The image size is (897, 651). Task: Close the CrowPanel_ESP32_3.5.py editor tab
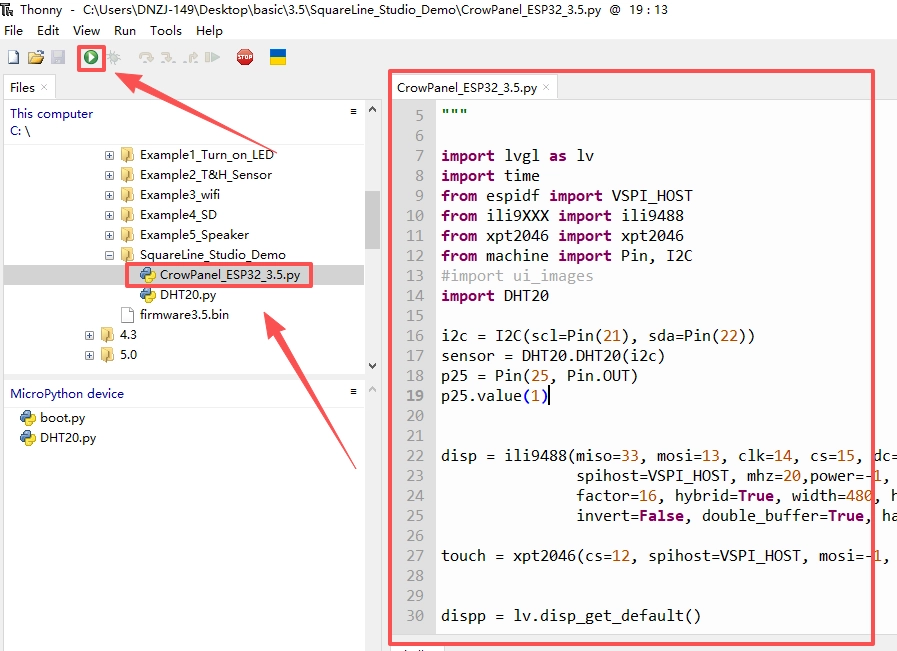tap(546, 87)
